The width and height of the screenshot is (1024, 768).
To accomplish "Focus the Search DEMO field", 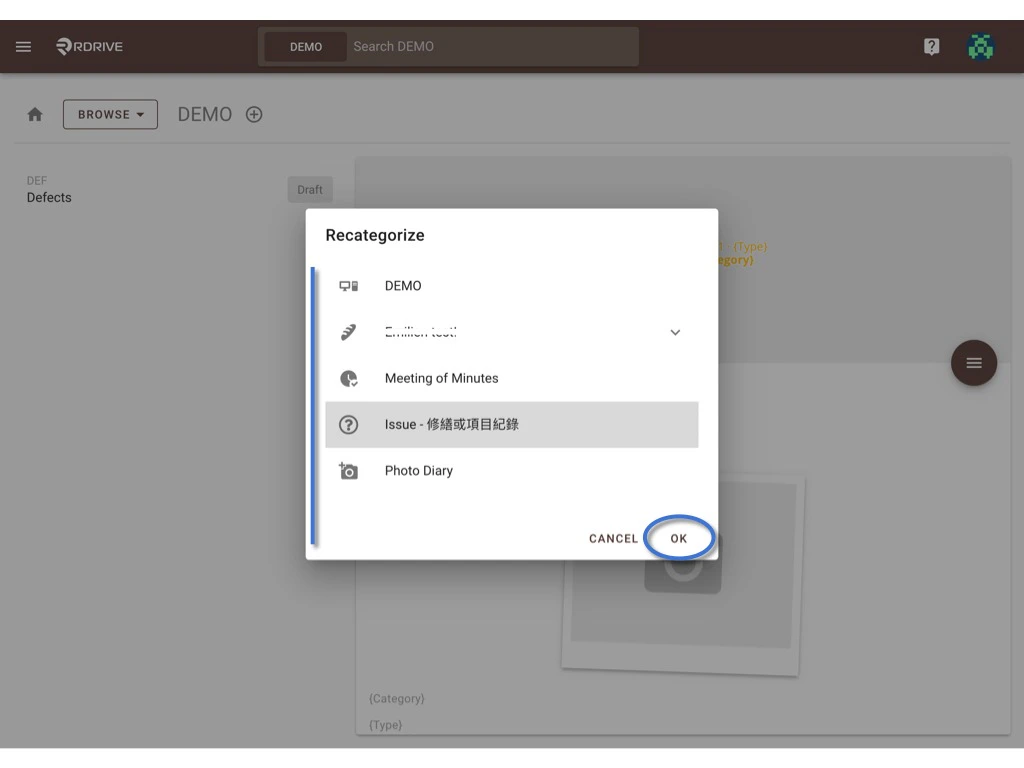I will point(493,47).
